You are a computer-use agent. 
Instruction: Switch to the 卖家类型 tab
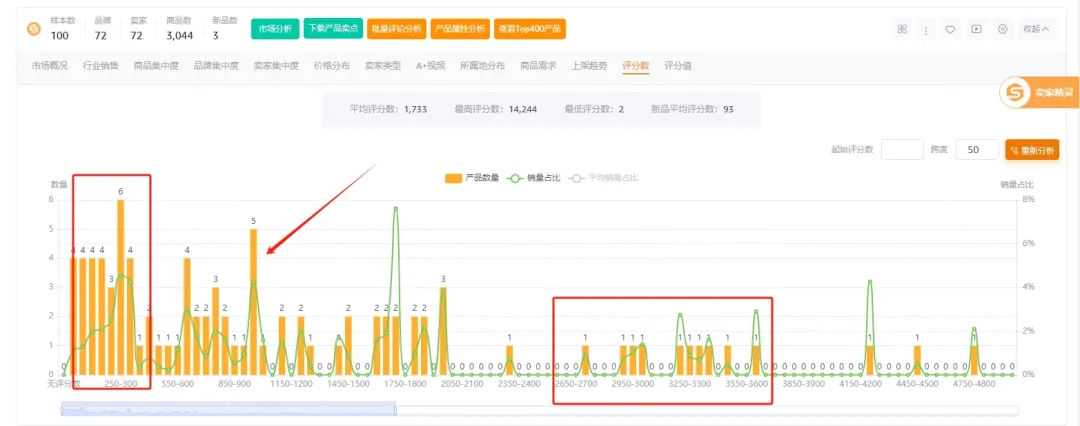coord(382,66)
